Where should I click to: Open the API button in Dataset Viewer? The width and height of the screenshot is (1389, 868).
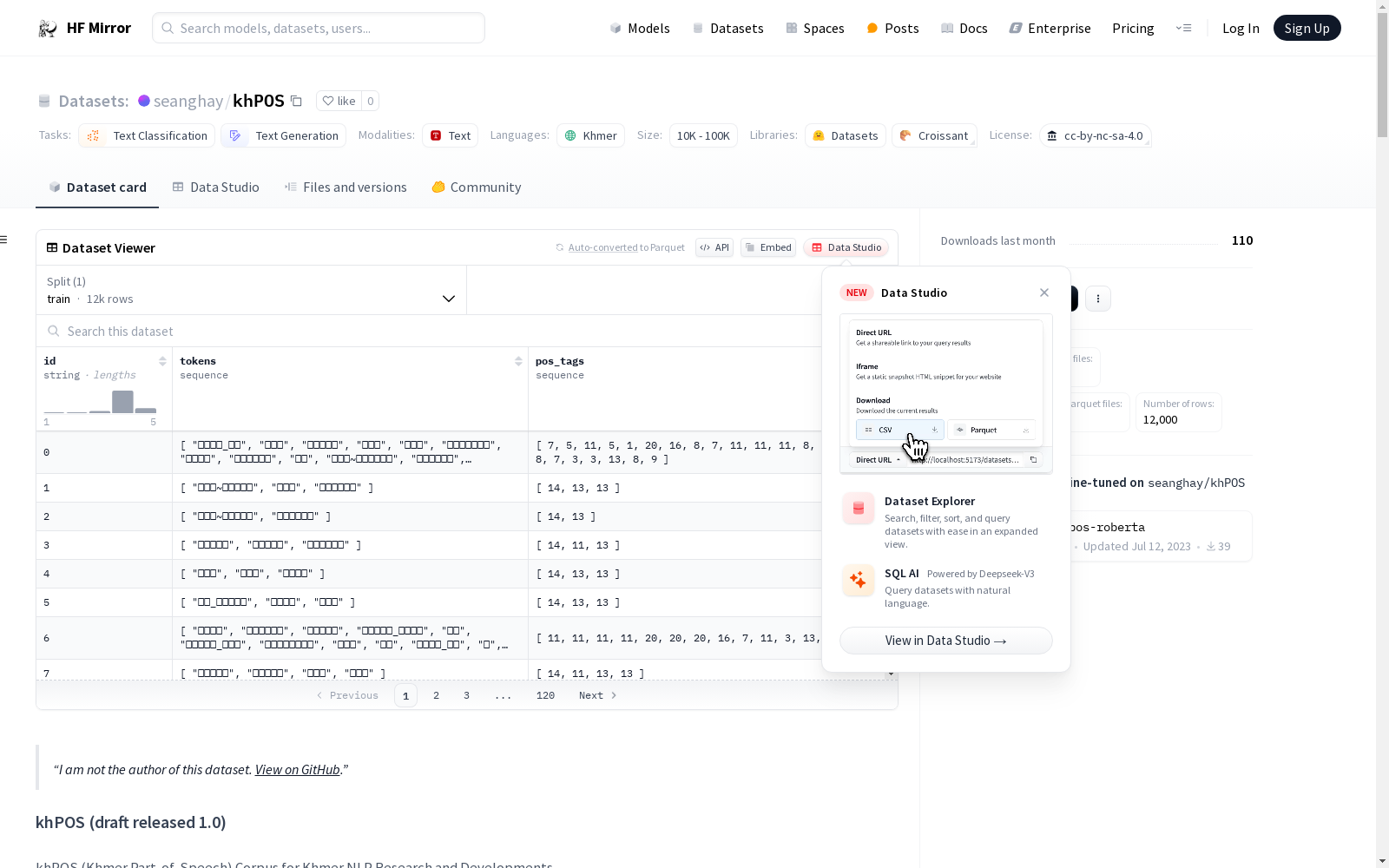pyautogui.click(x=714, y=247)
